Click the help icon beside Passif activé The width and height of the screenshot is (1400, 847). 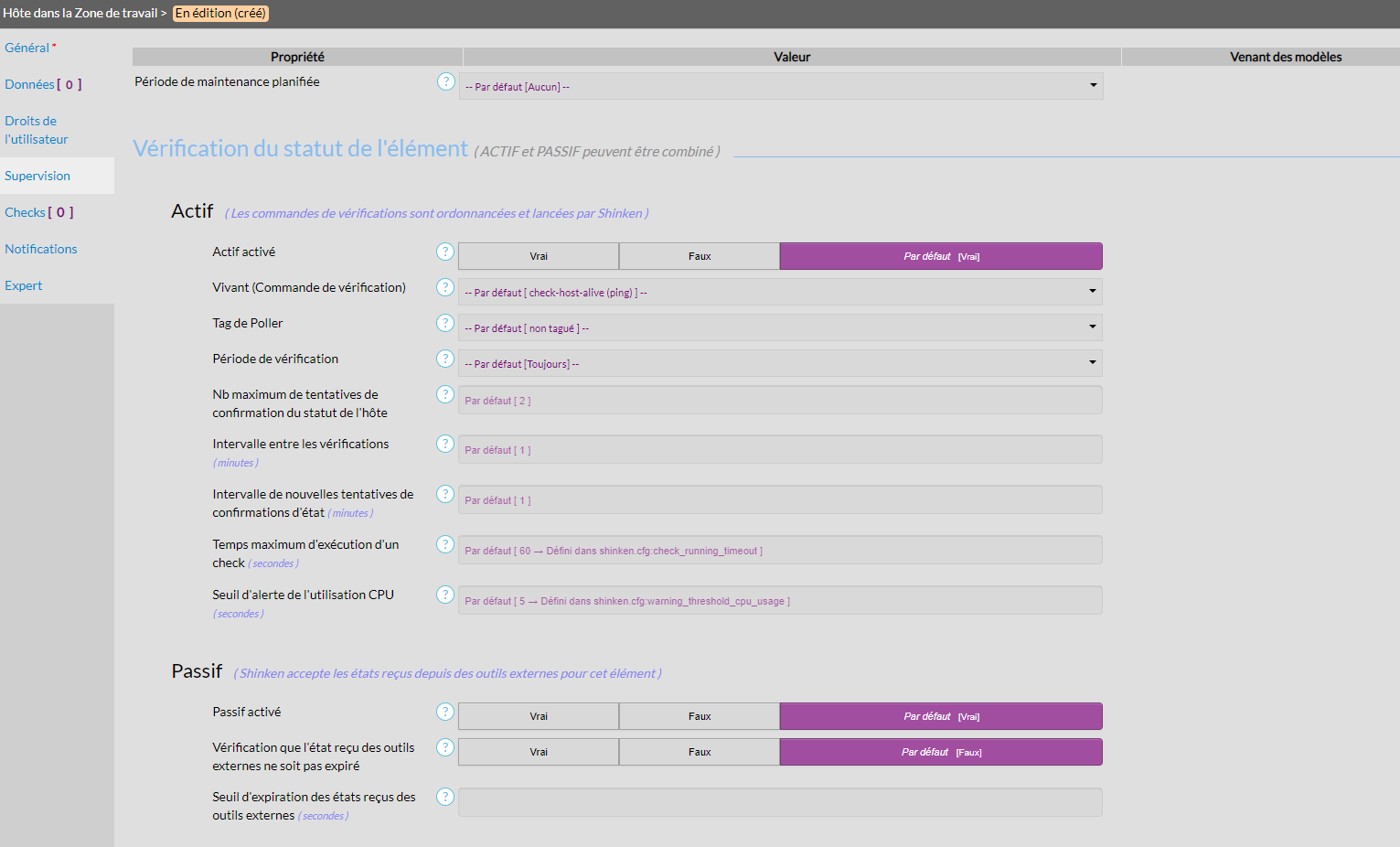445,712
